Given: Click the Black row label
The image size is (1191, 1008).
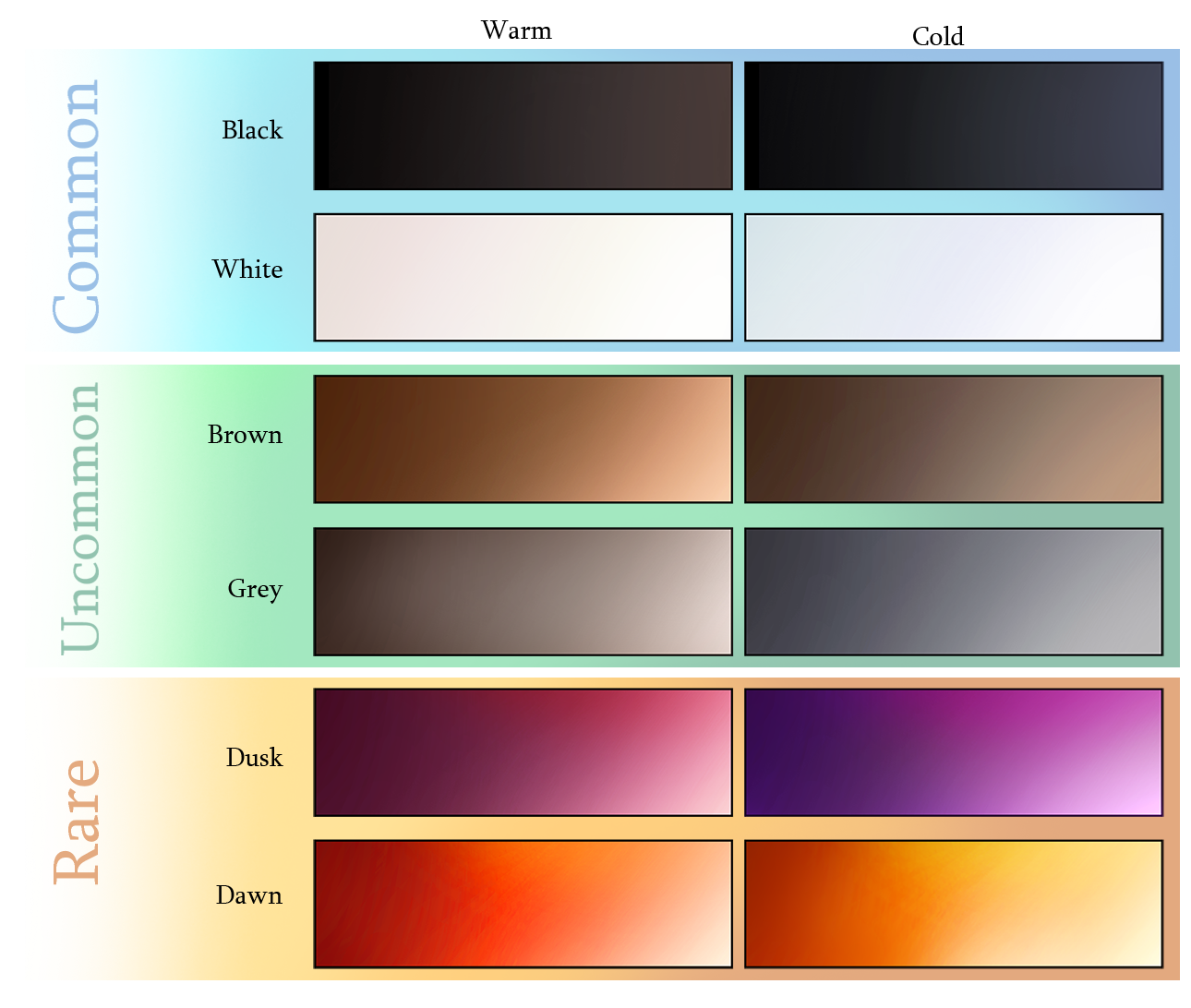Looking at the screenshot, I should (250, 130).
